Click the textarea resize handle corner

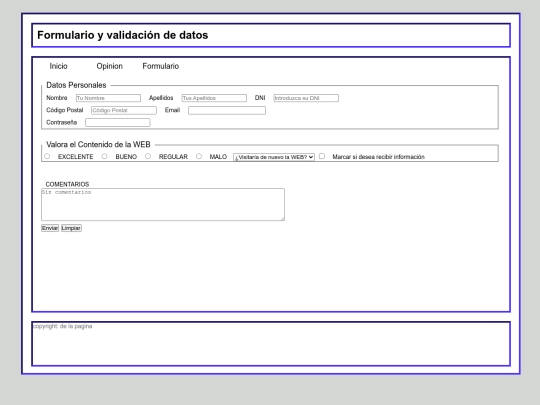coord(282,219)
